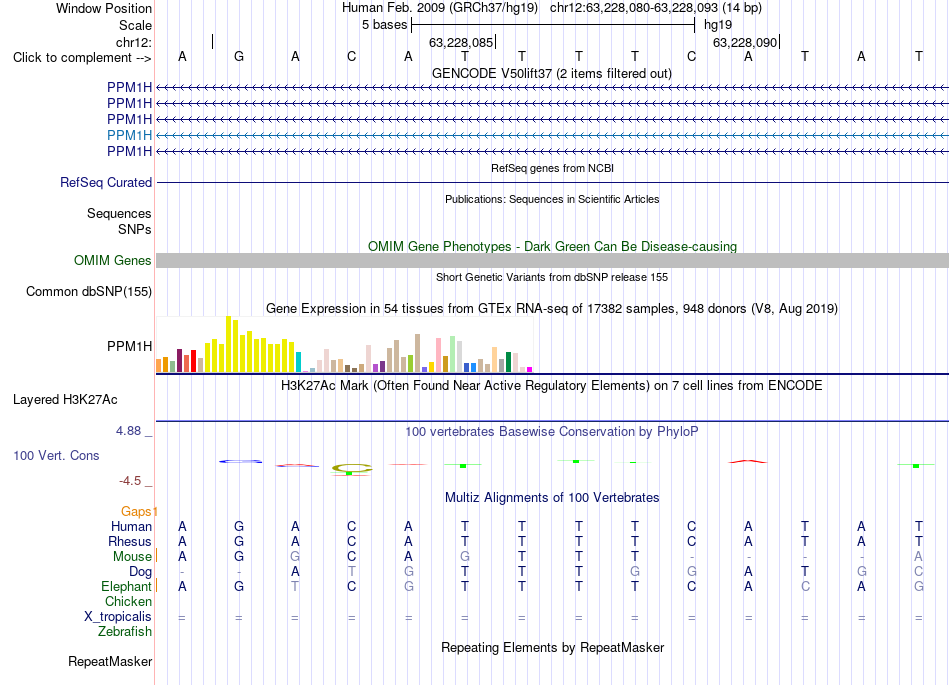Click the Sequences track label
This screenshot has width=950, height=685.
click(119, 213)
